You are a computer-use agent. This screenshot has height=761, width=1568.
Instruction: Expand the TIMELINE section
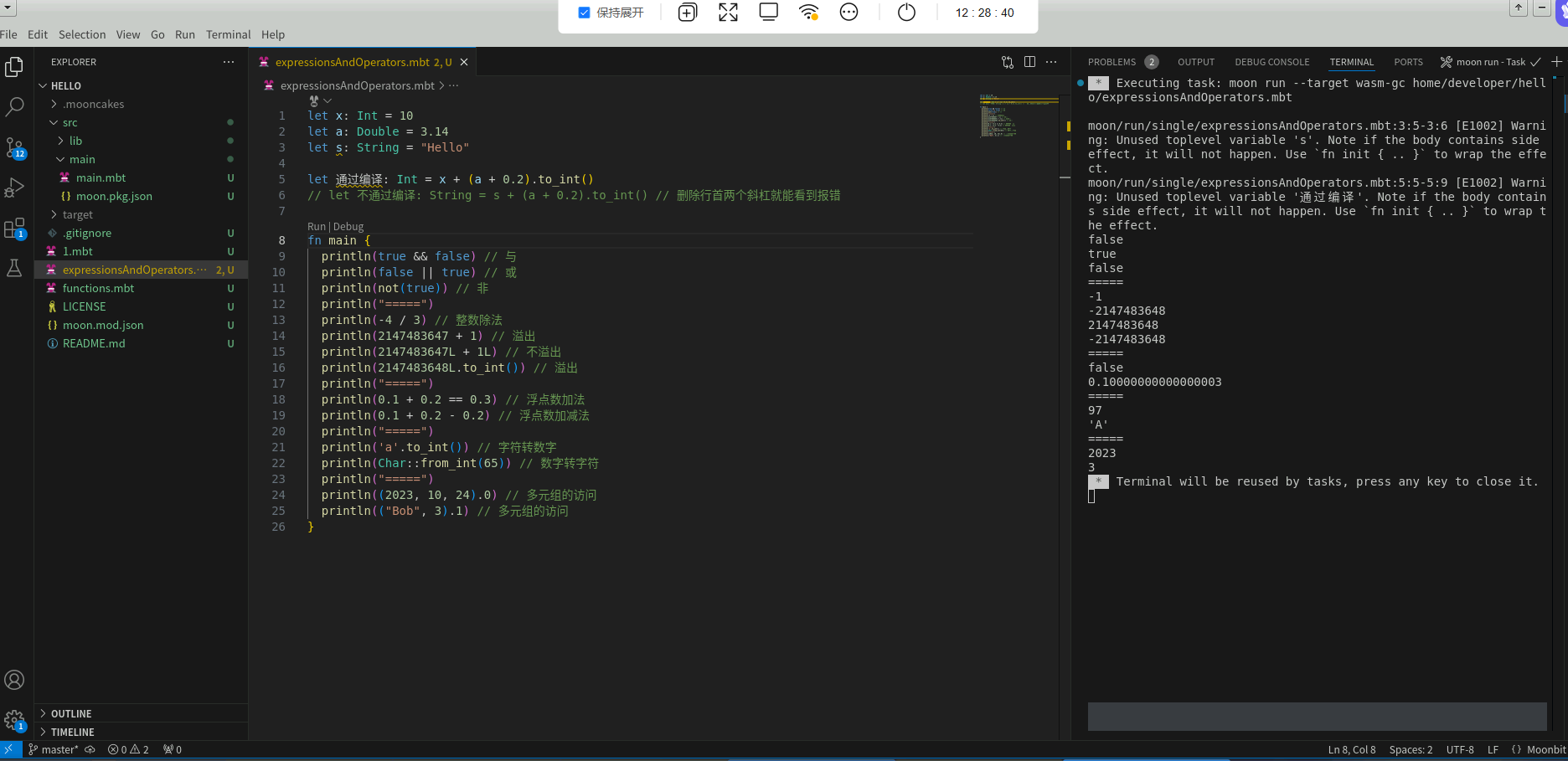point(72,733)
